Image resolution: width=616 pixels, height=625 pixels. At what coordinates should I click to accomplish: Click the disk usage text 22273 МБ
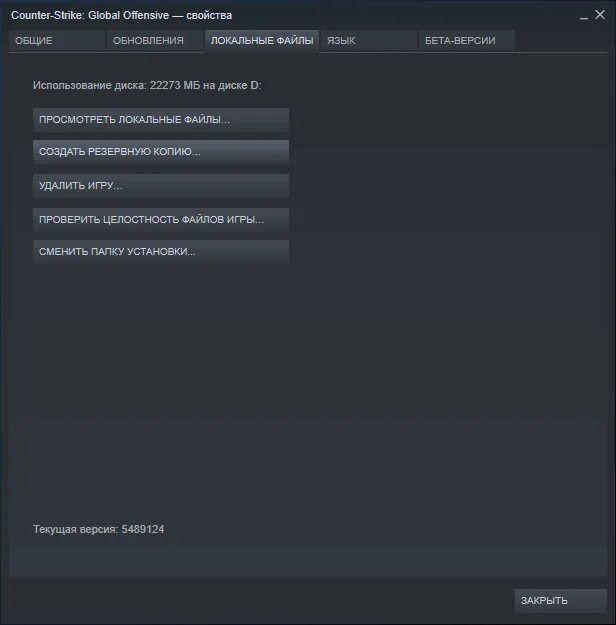(175, 85)
